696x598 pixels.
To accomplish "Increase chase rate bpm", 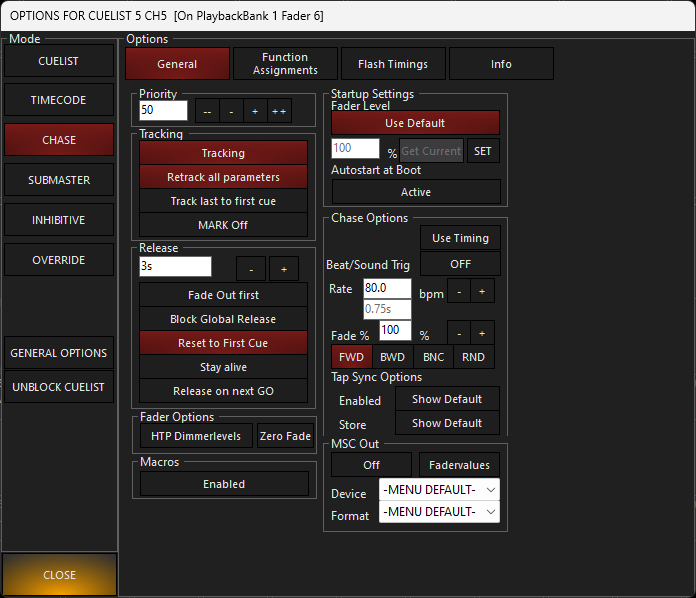I will 482,291.
